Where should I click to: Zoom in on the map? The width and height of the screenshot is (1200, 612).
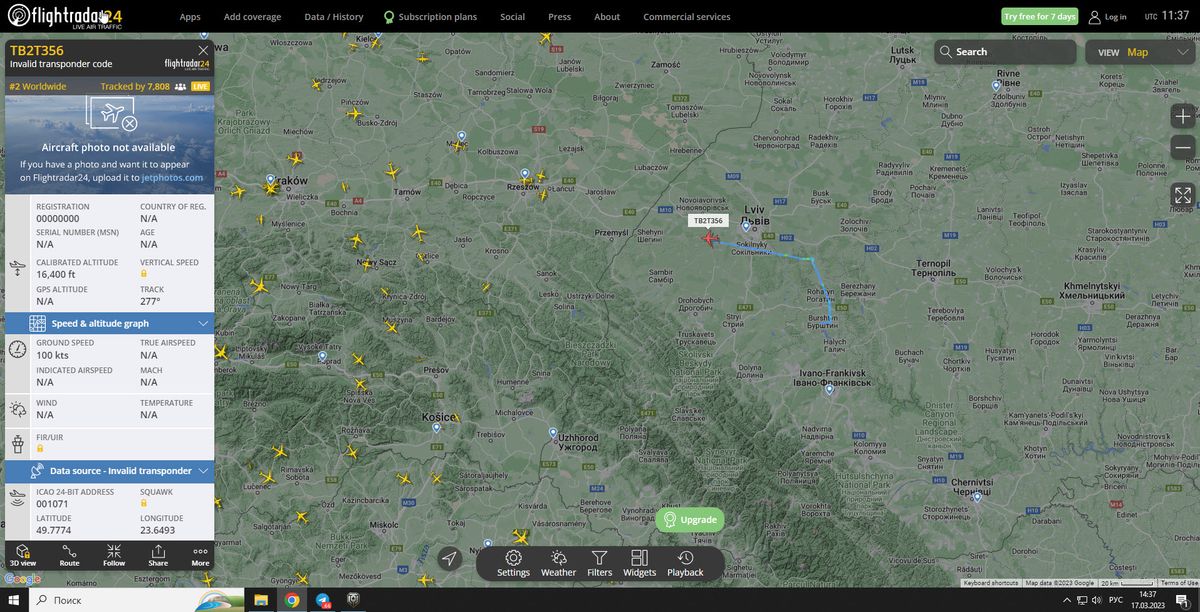[x=1183, y=117]
